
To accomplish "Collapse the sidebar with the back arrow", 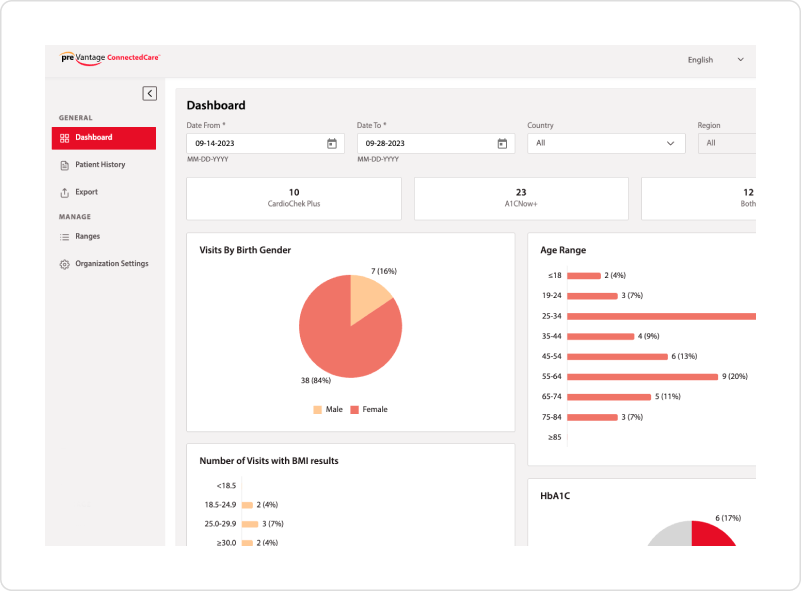I will pyautogui.click(x=150, y=92).
